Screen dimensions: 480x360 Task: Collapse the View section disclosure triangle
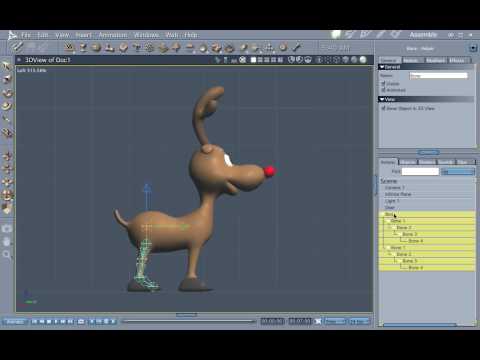(382, 99)
